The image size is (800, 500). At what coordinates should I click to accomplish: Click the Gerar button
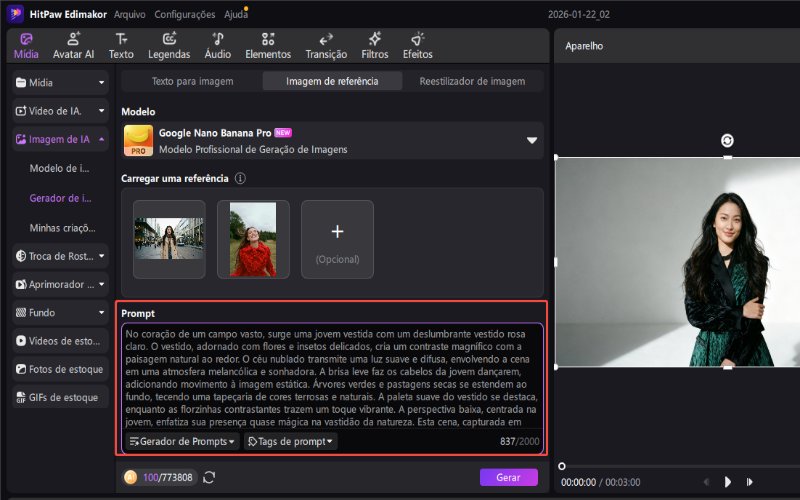508,478
